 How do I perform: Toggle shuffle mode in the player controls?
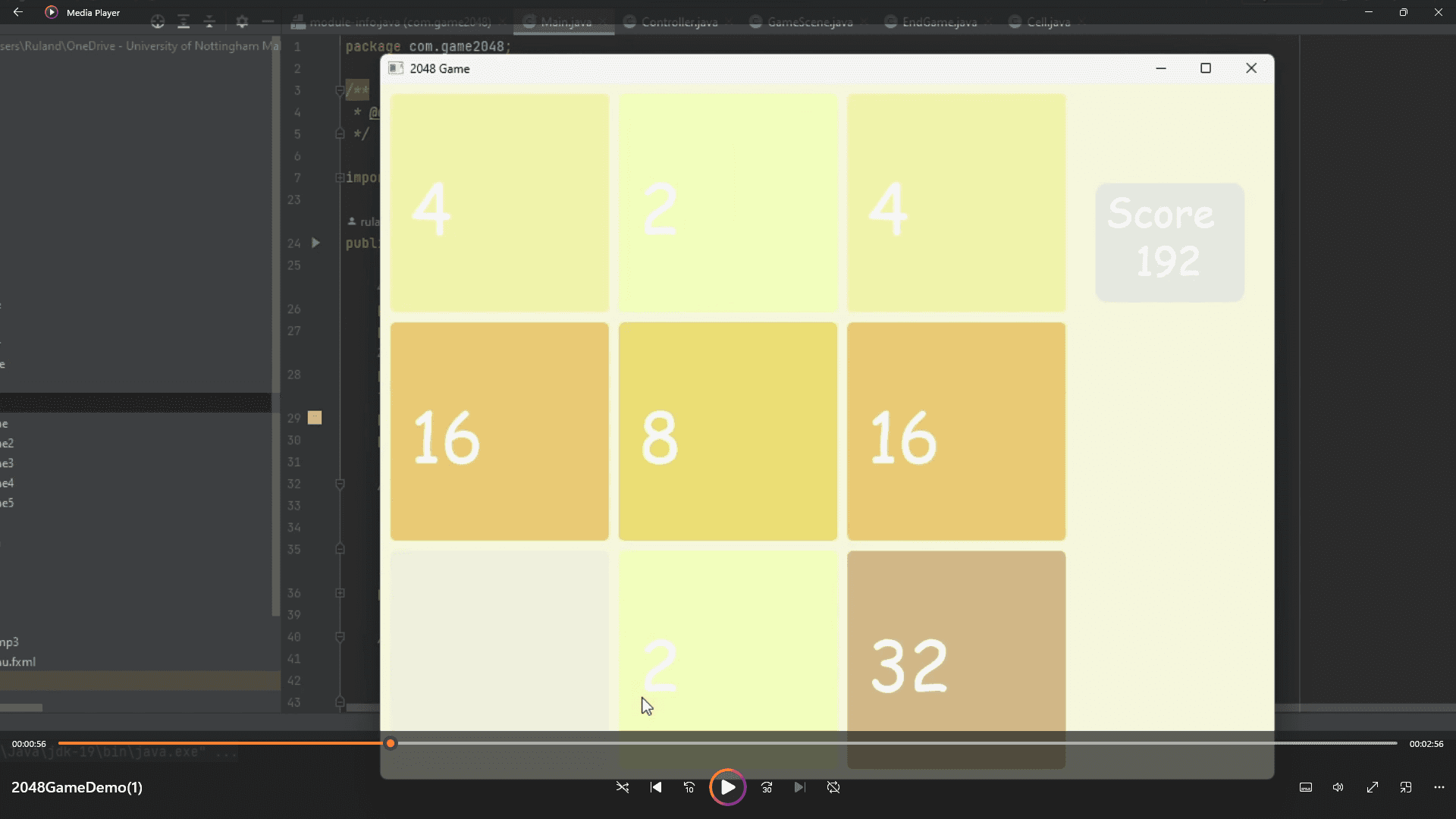(623, 787)
